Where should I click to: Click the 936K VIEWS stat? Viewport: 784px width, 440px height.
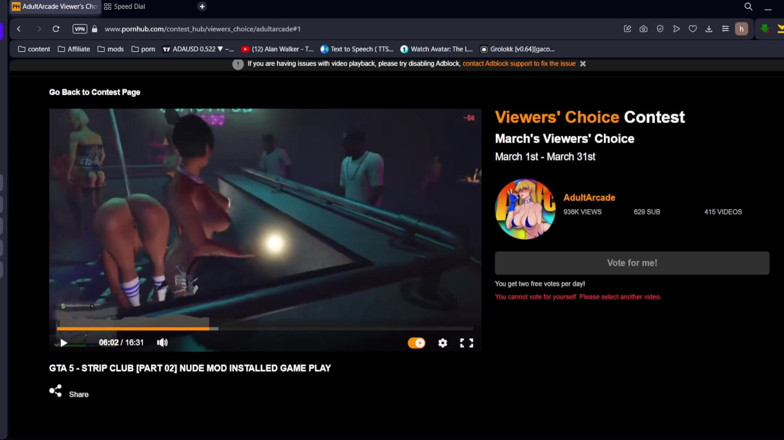[x=582, y=212]
